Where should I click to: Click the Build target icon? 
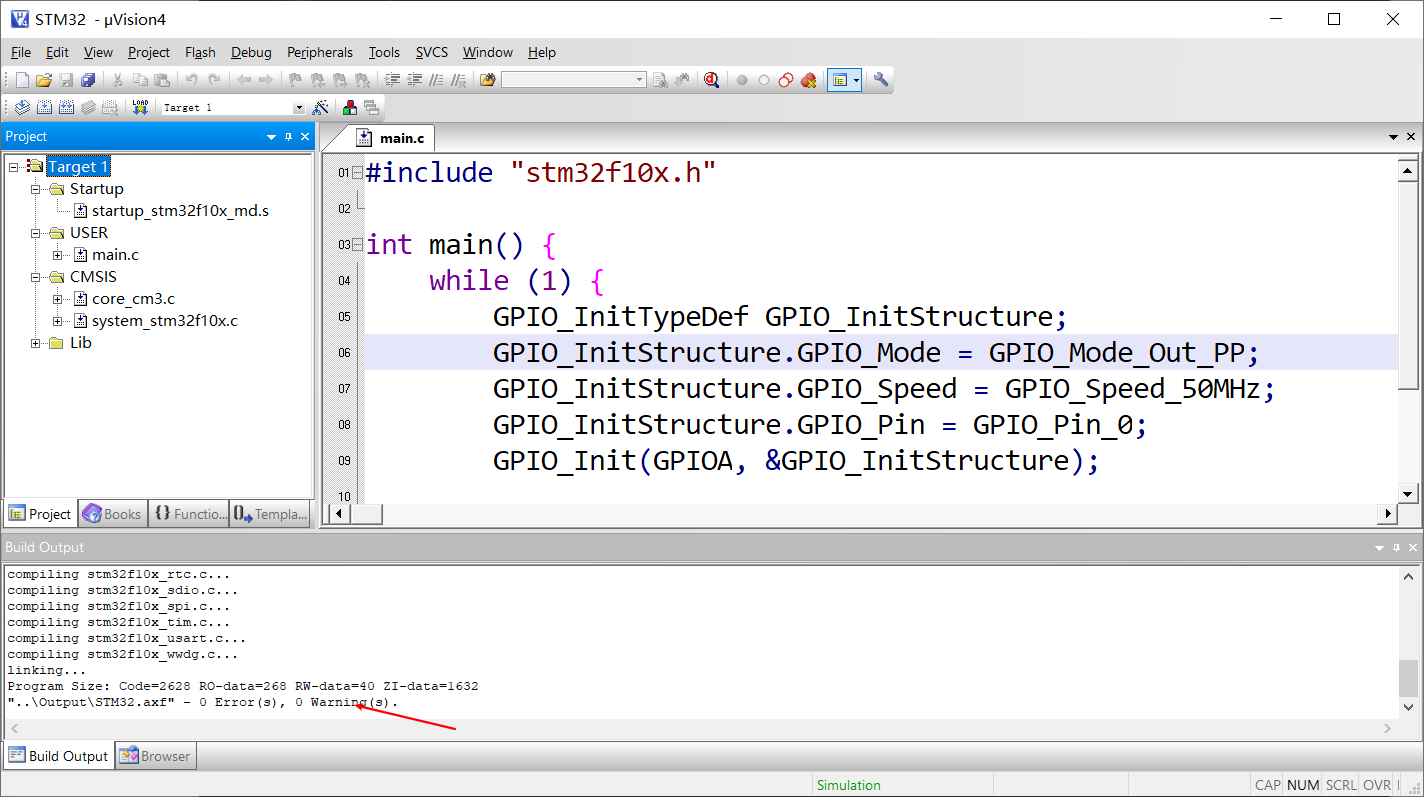pyautogui.click(x=45, y=107)
